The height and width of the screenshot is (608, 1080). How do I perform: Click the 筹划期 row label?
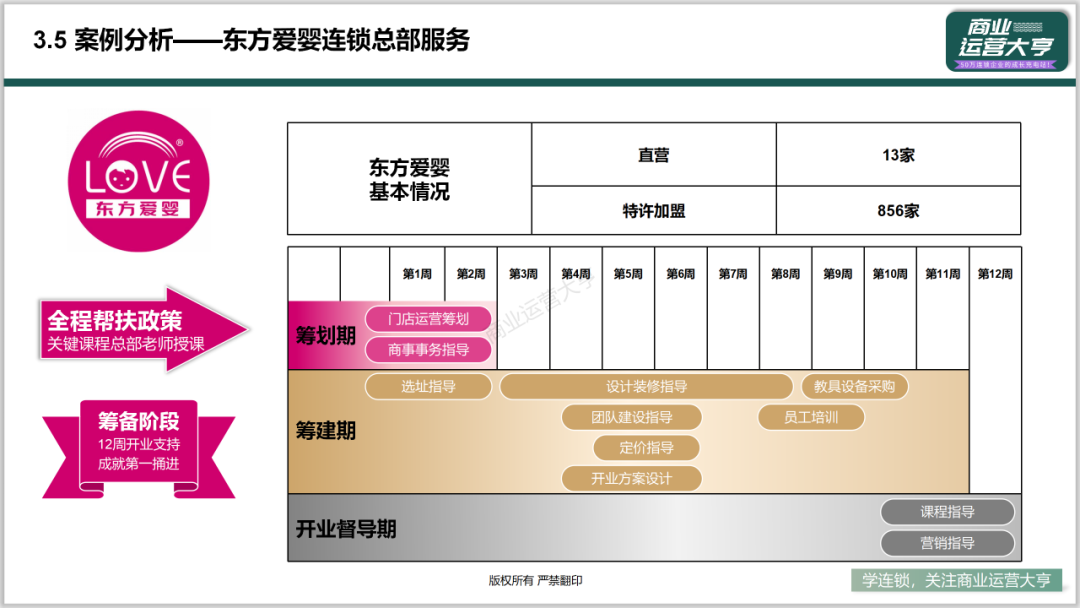tap(326, 336)
